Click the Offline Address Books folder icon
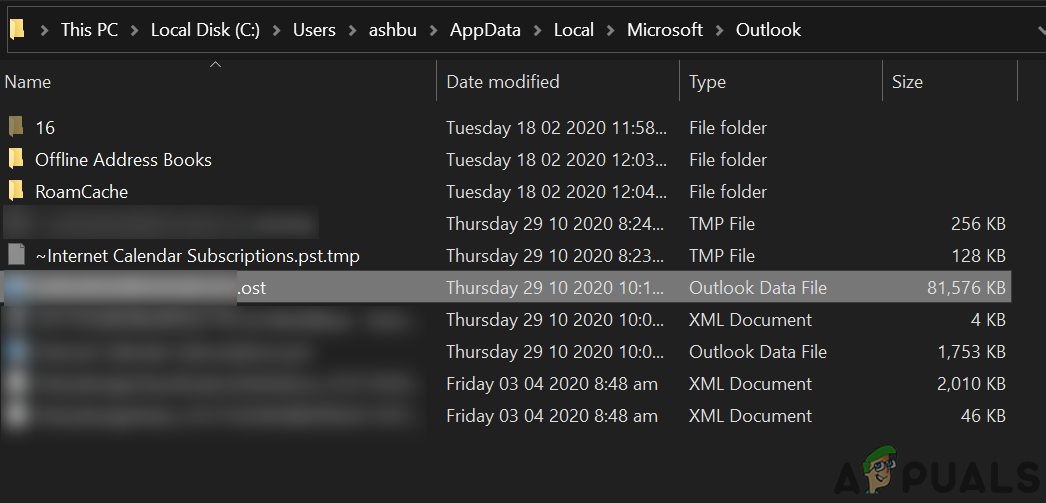 (x=15, y=159)
